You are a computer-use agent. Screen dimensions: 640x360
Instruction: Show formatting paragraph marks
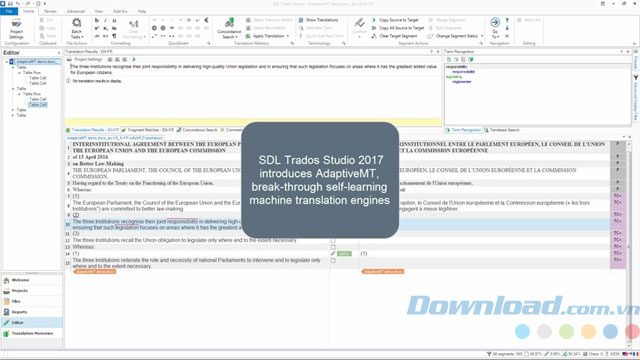[114, 36]
